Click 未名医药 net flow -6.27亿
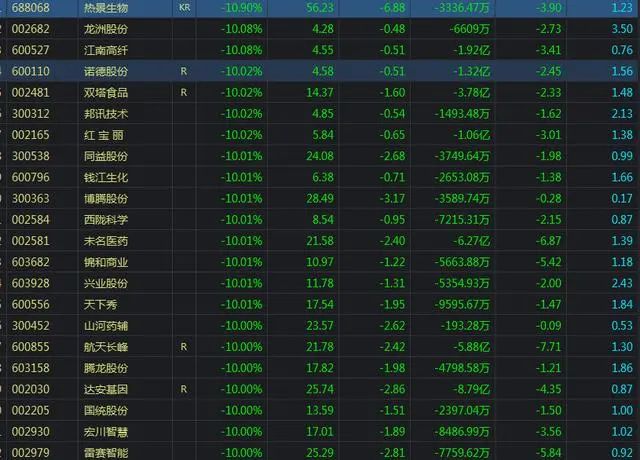This screenshot has width=640, height=460. (471, 241)
